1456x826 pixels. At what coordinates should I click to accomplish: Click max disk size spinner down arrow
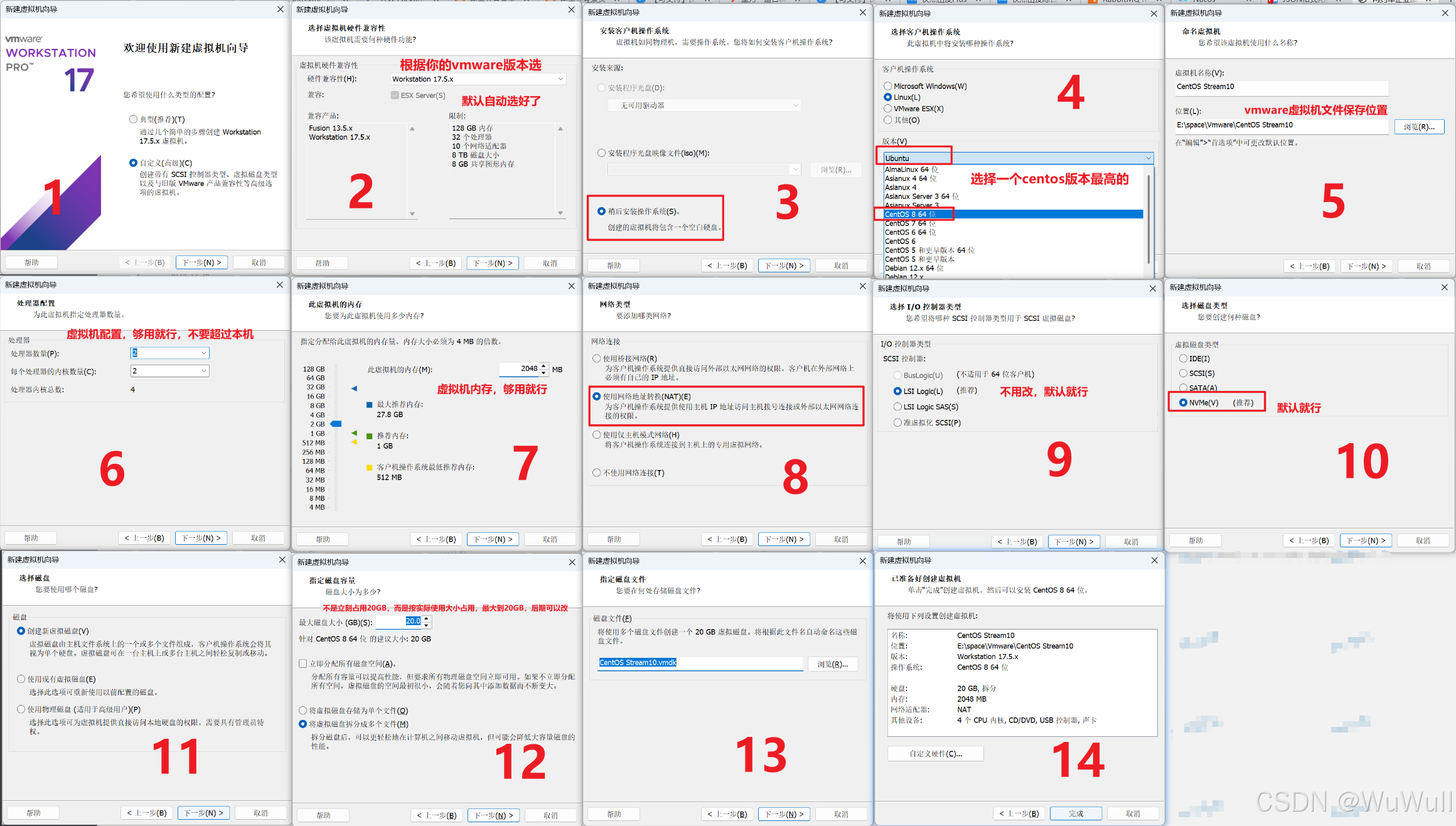(427, 625)
